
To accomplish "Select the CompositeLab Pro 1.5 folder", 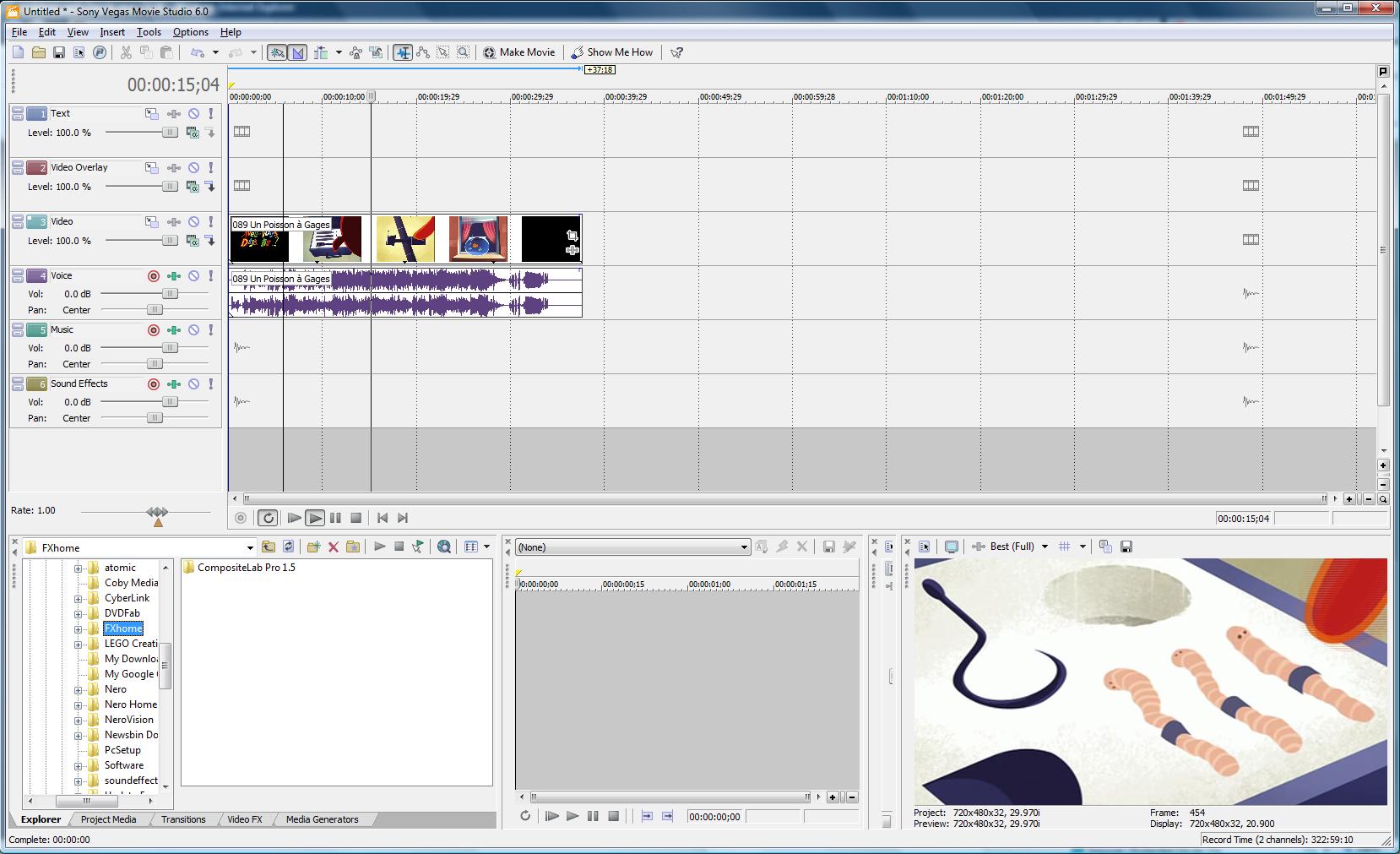I will pos(246,568).
